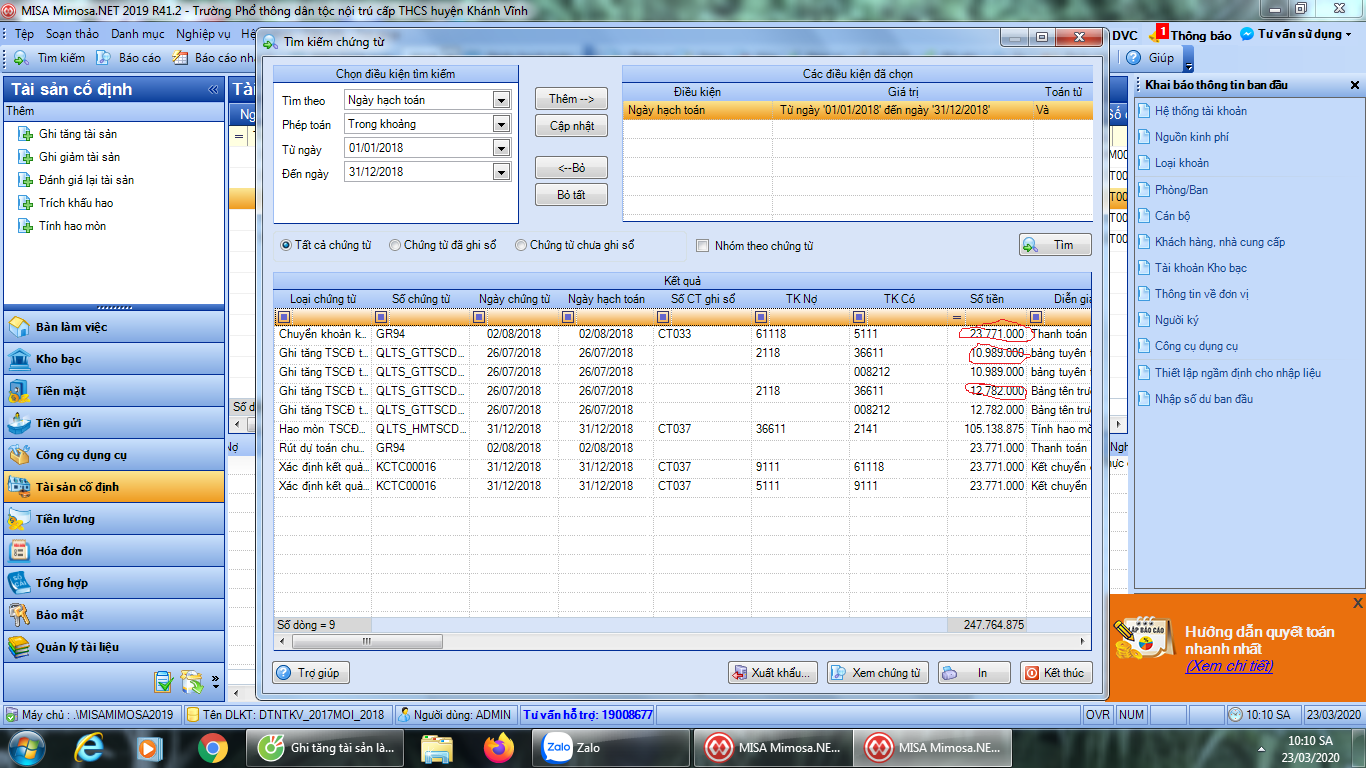Click Tìm search button

pos(1055,245)
